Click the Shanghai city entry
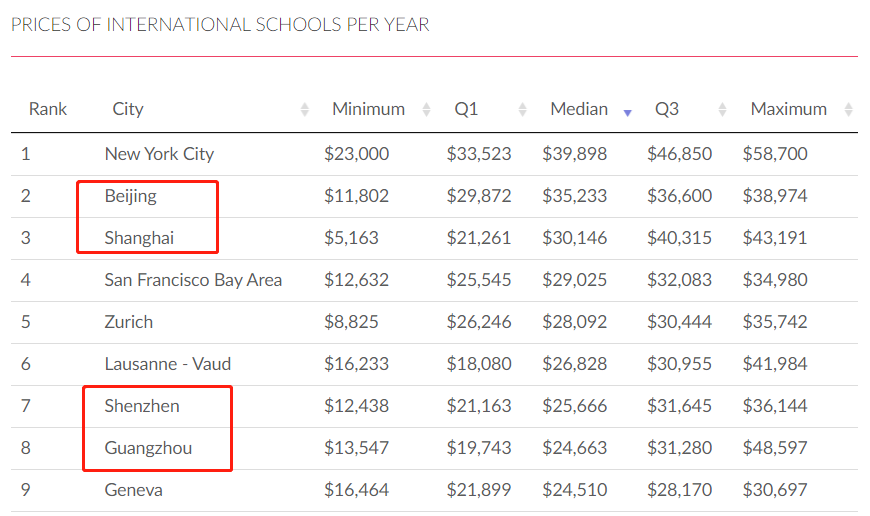The image size is (870, 516). (139, 238)
